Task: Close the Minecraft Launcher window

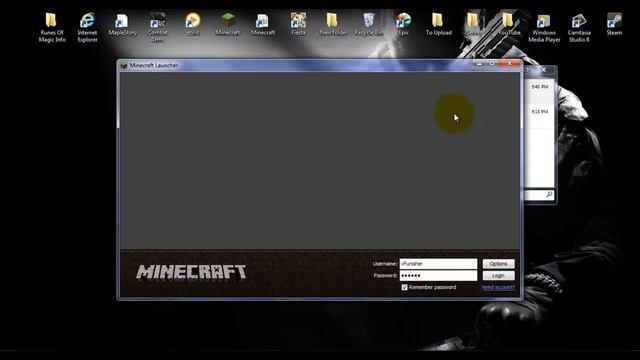Action: click(509, 64)
